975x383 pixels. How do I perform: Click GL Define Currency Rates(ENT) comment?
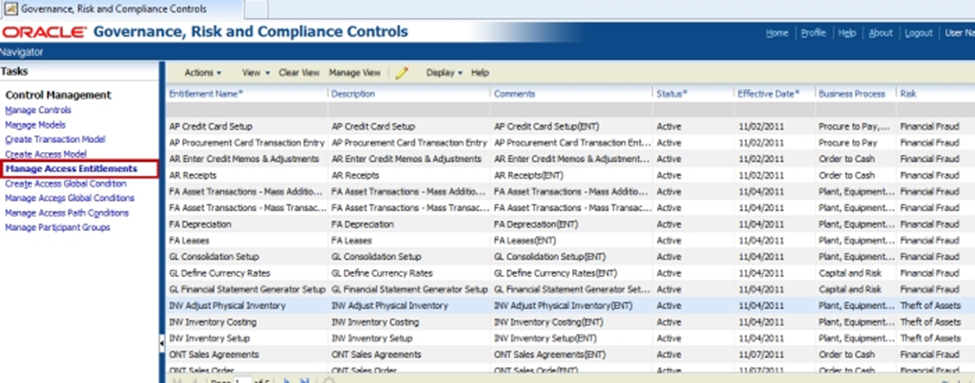click(x=555, y=273)
